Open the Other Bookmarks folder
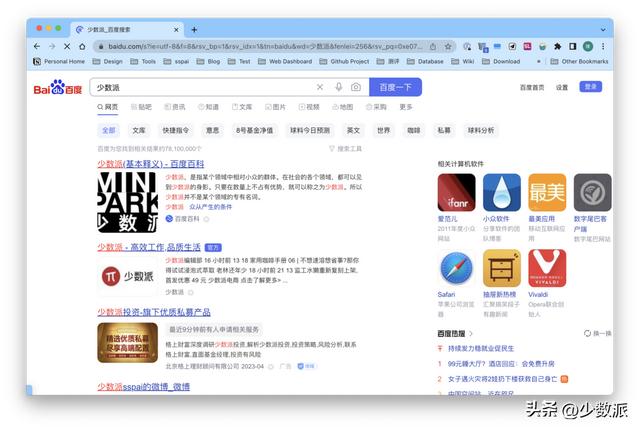640x430 pixels. 579,61
